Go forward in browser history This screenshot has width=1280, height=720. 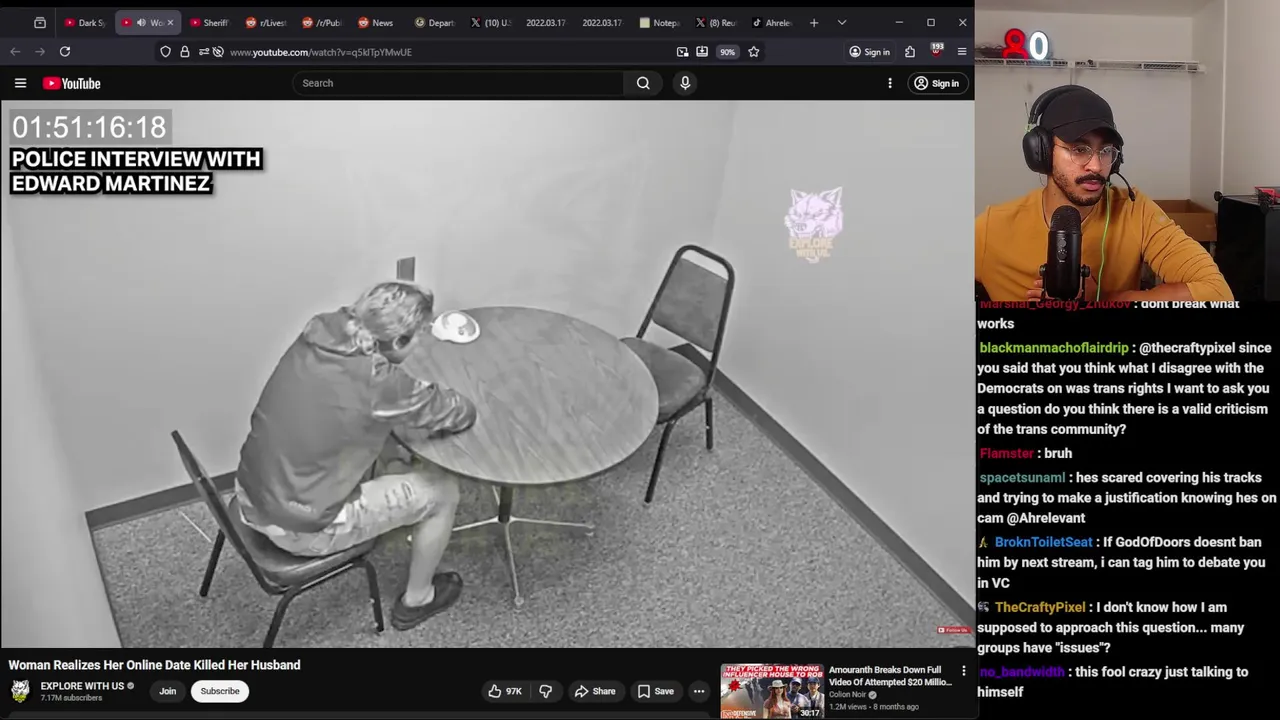(x=39, y=52)
